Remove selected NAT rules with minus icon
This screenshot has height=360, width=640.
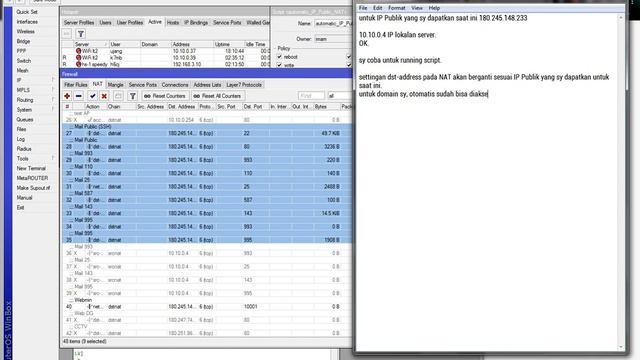(x=79, y=96)
